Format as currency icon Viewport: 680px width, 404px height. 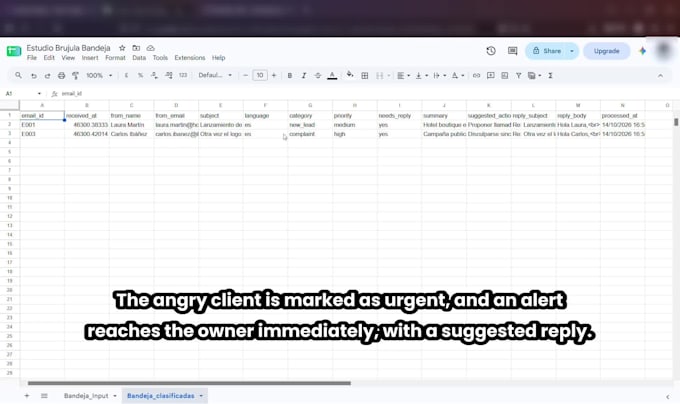coord(126,75)
